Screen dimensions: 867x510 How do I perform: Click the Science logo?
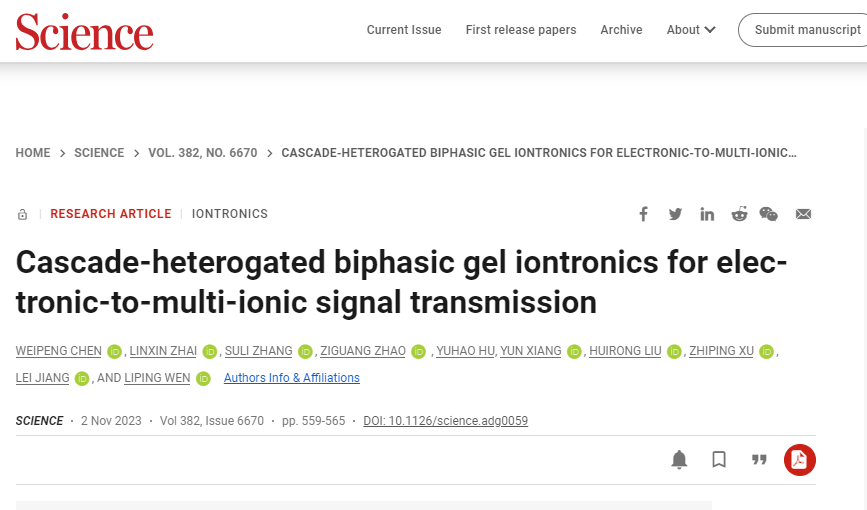click(84, 32)
